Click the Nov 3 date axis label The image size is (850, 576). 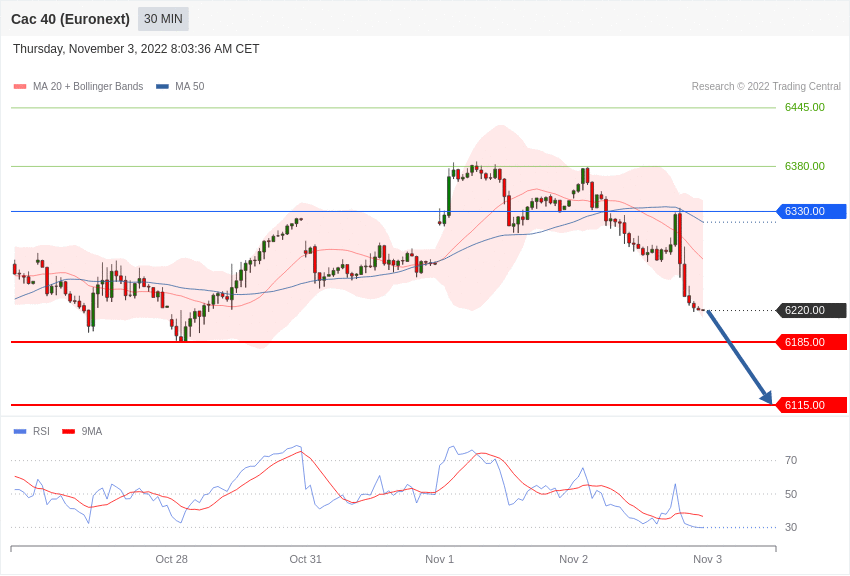point(707,559)
